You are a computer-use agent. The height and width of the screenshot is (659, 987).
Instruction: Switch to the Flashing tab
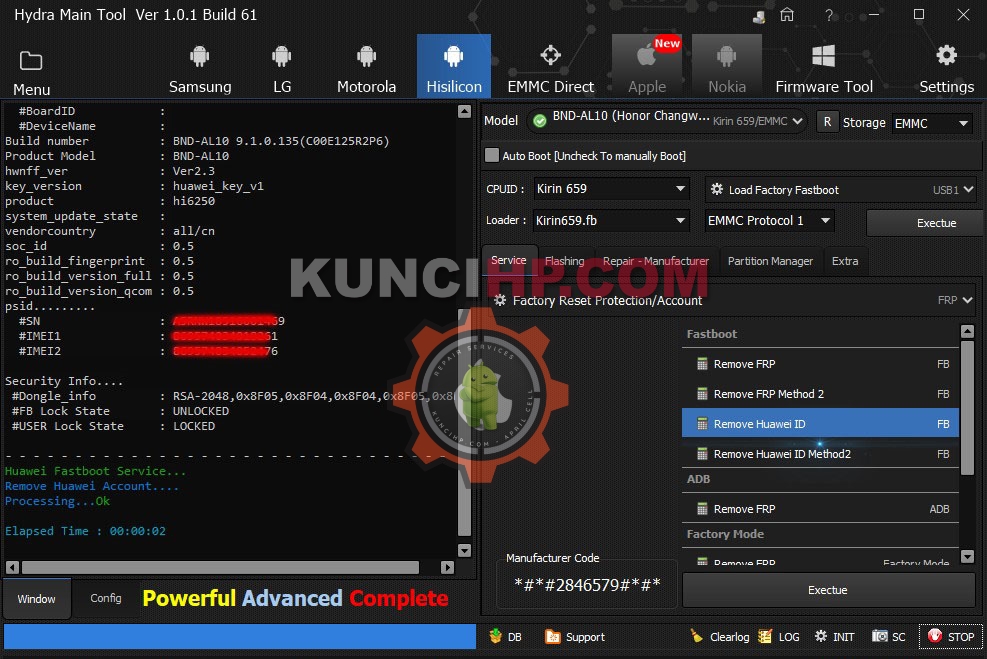coord(565,261)
